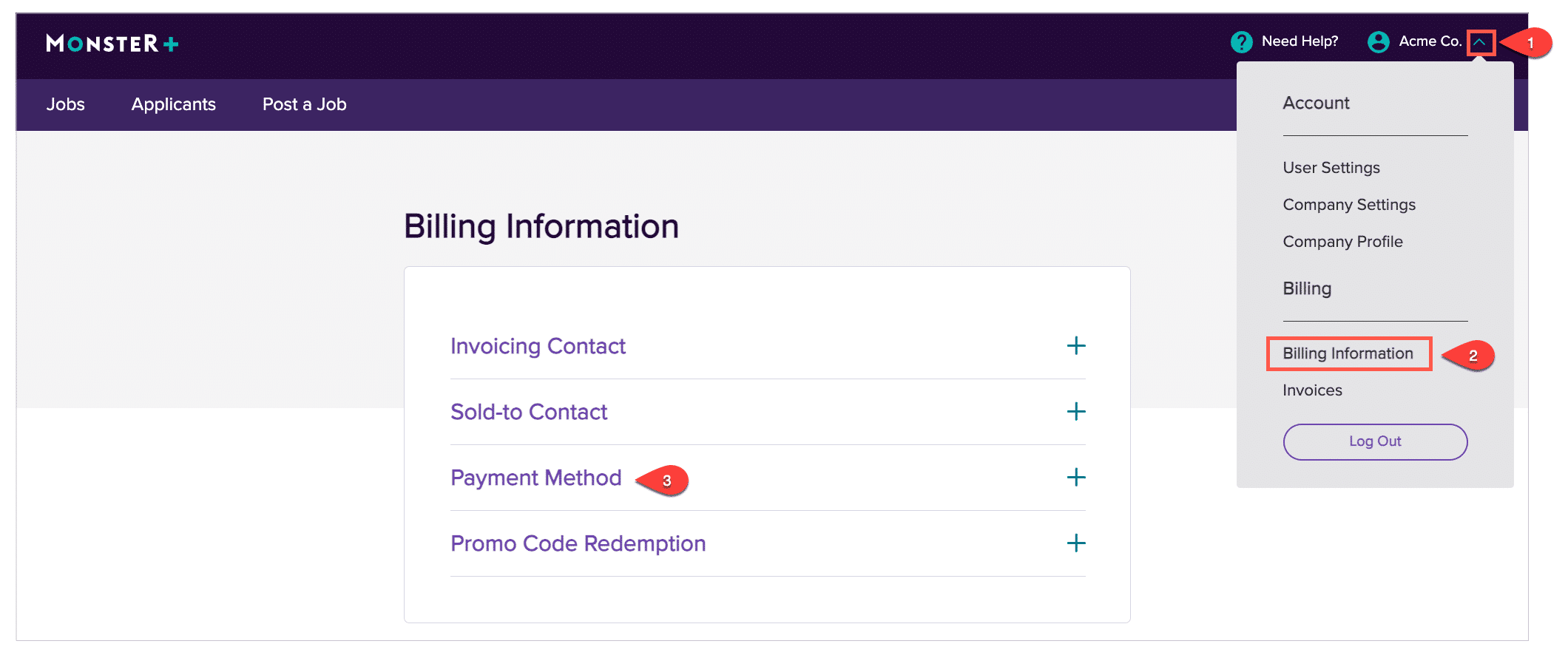Click the Need Help? link text
Image resolution: width=1568 pixels, height=658 pixels.
[1300, 41]
